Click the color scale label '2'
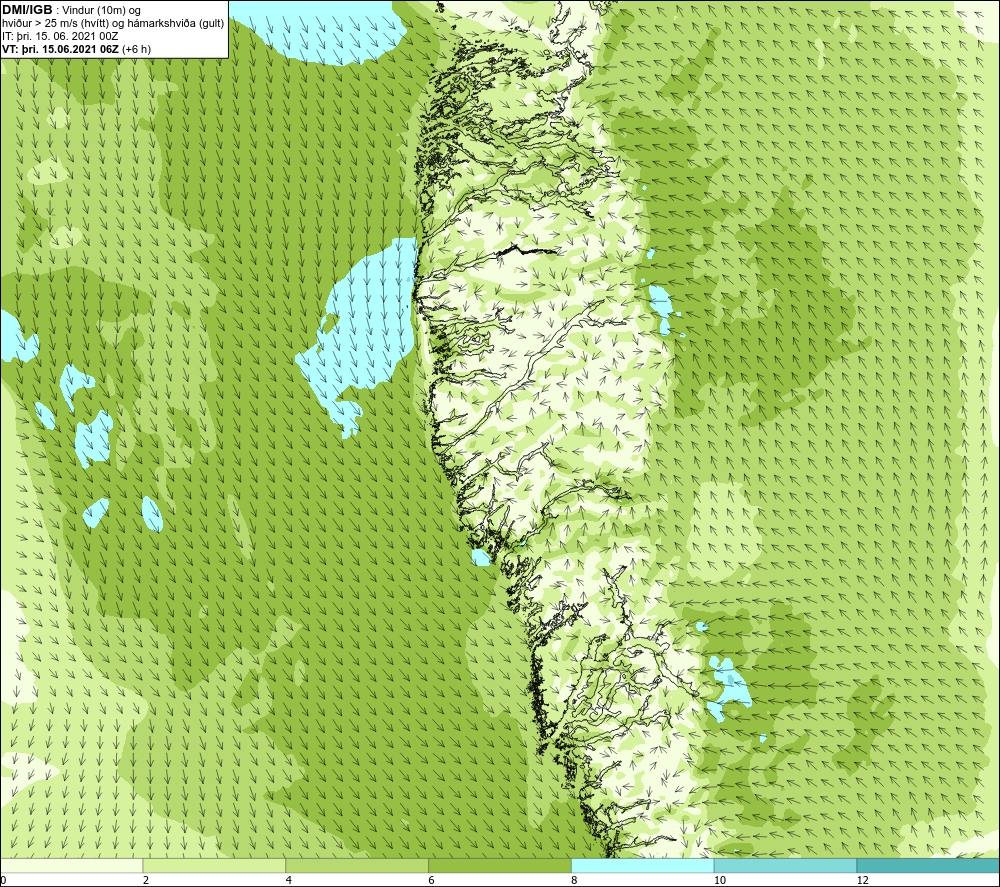 point(146,881)
